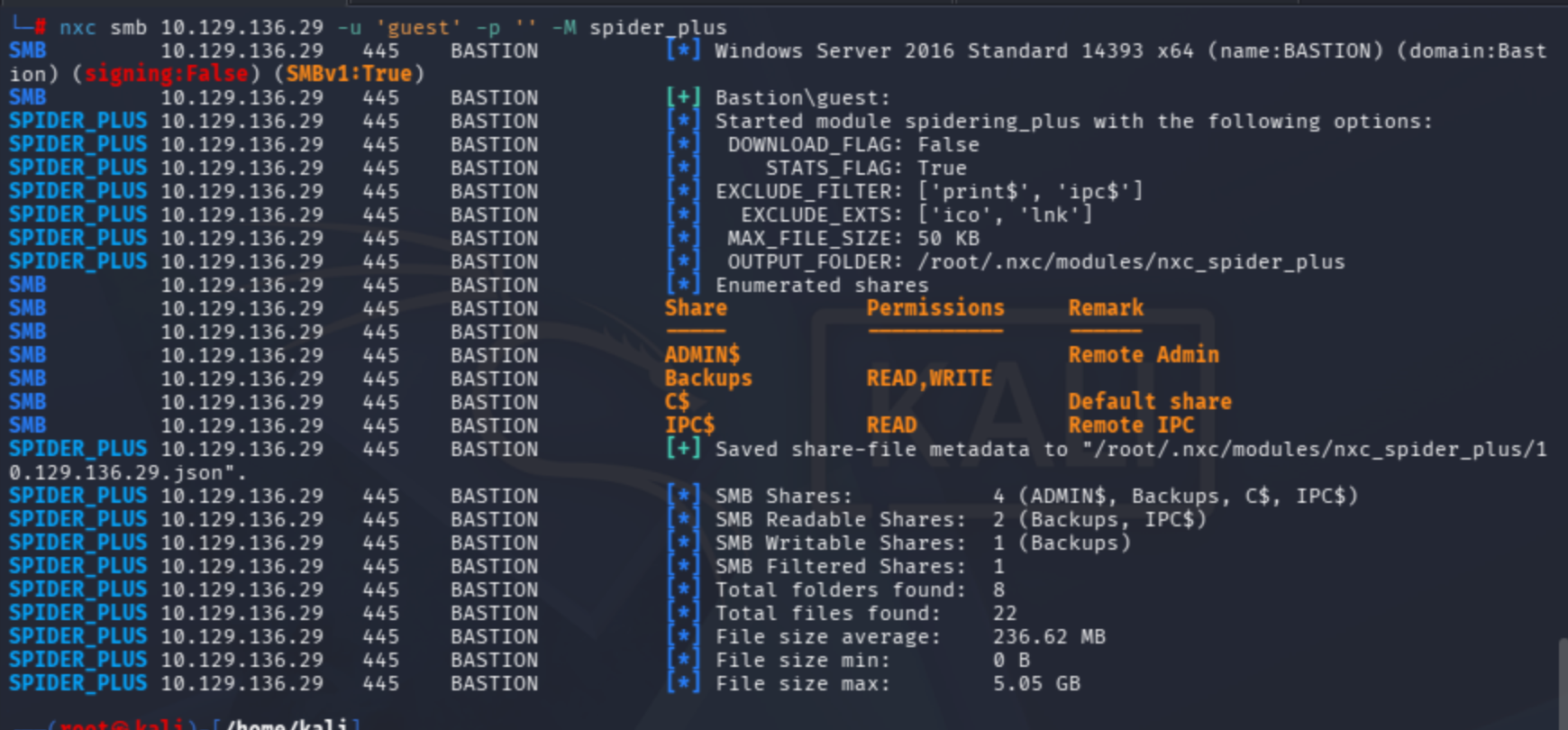Click the [*] marker beside File size max

(x=683, y=683)
